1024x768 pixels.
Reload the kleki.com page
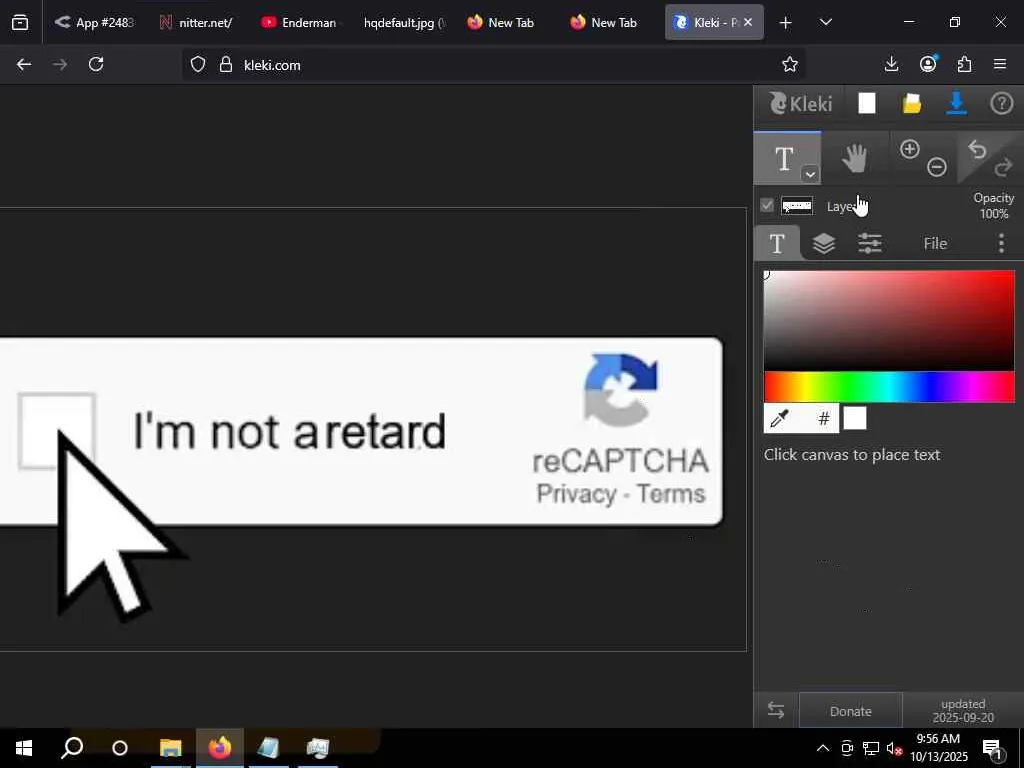[x=96, y=64]
